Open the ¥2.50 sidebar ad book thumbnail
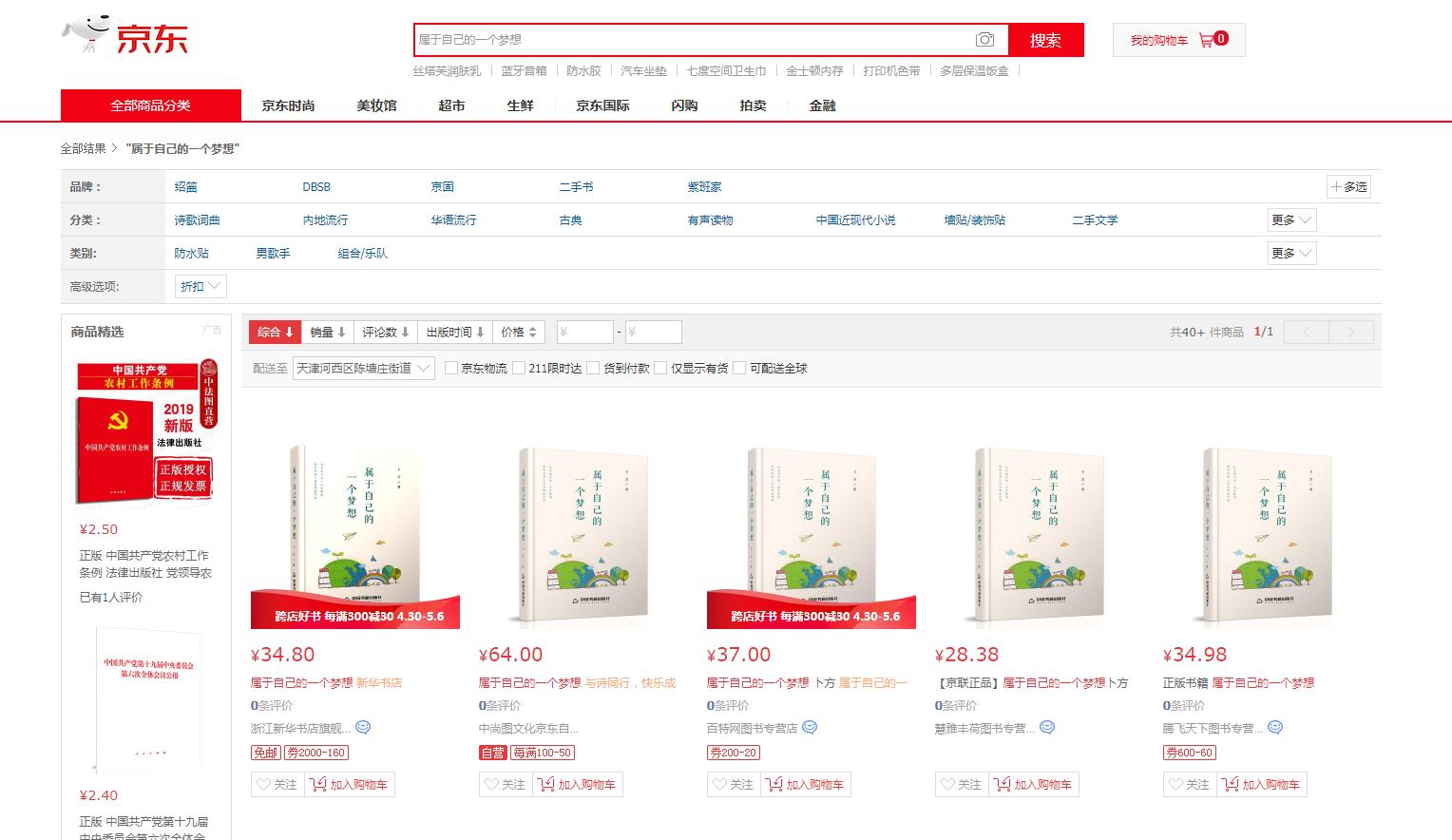1452x840 pixels. coord(146,433)
